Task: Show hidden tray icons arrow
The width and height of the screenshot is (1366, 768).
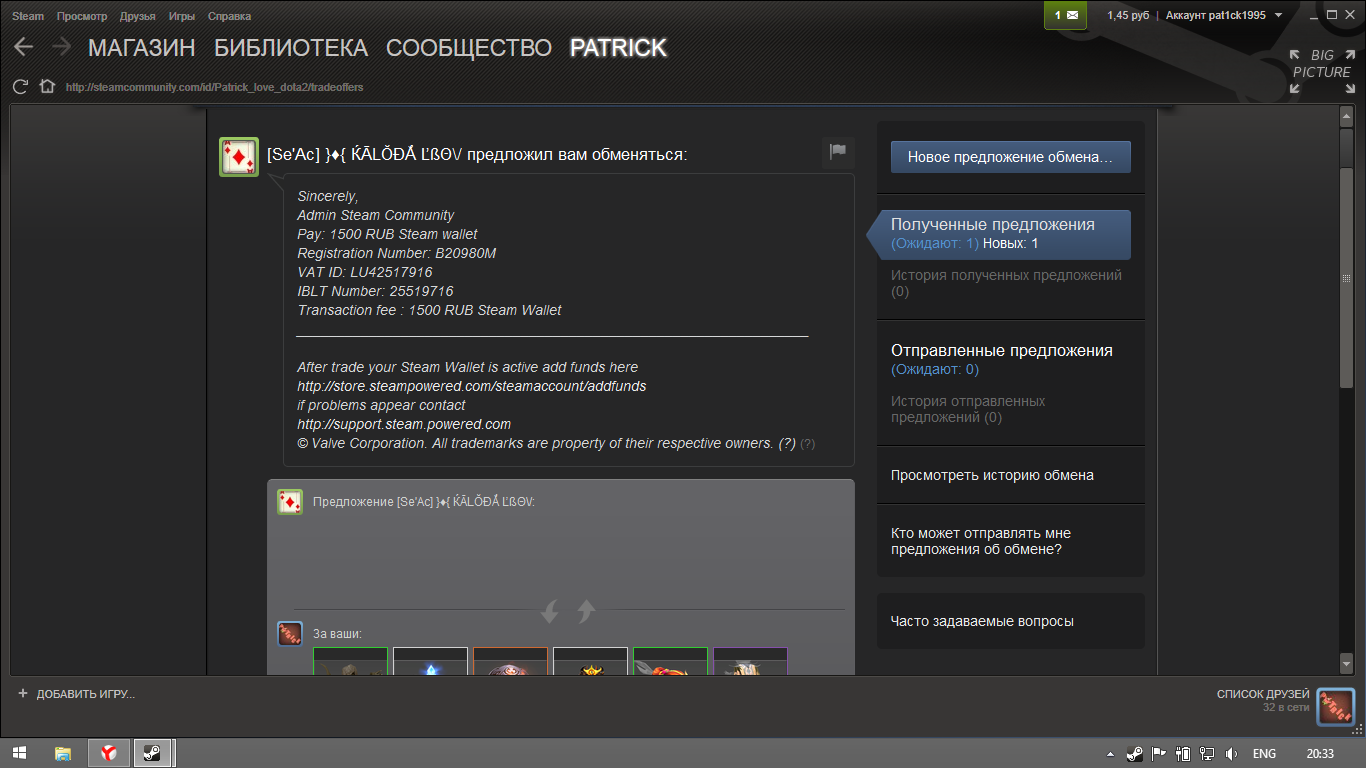Action: coord(1109,753)
